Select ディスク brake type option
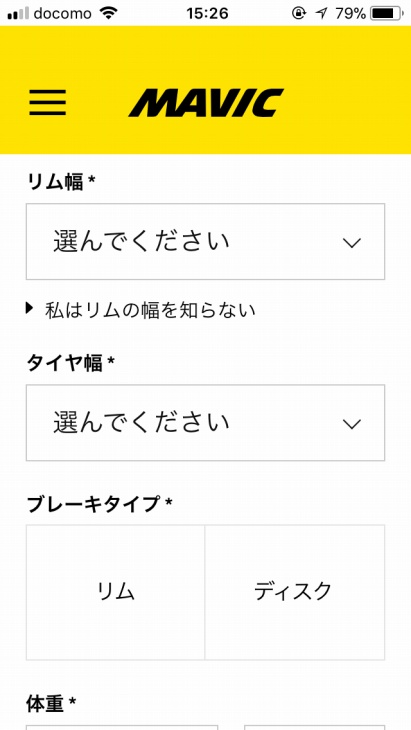The image size is (411, 730). (295, 592)
